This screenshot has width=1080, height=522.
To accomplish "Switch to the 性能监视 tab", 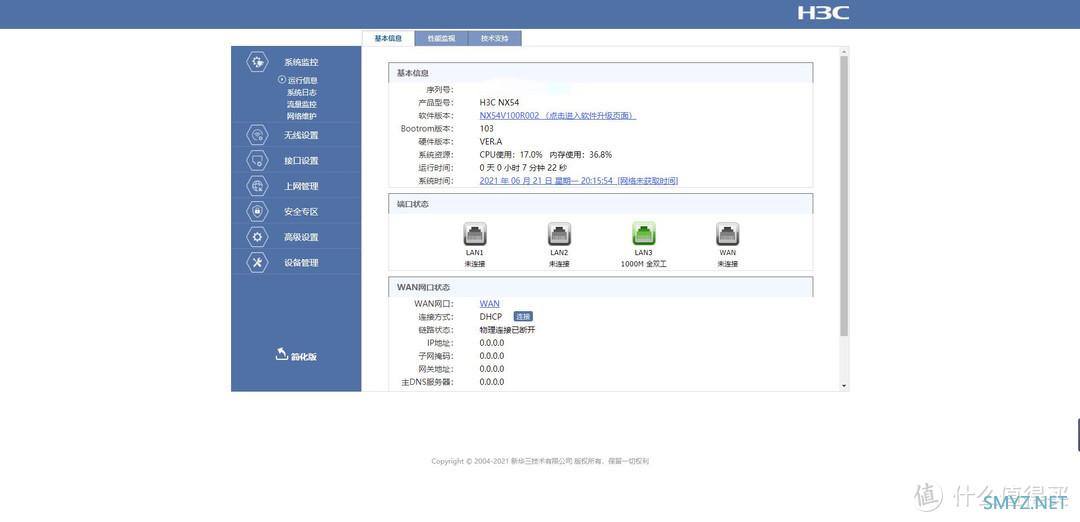I will (442, 39).
